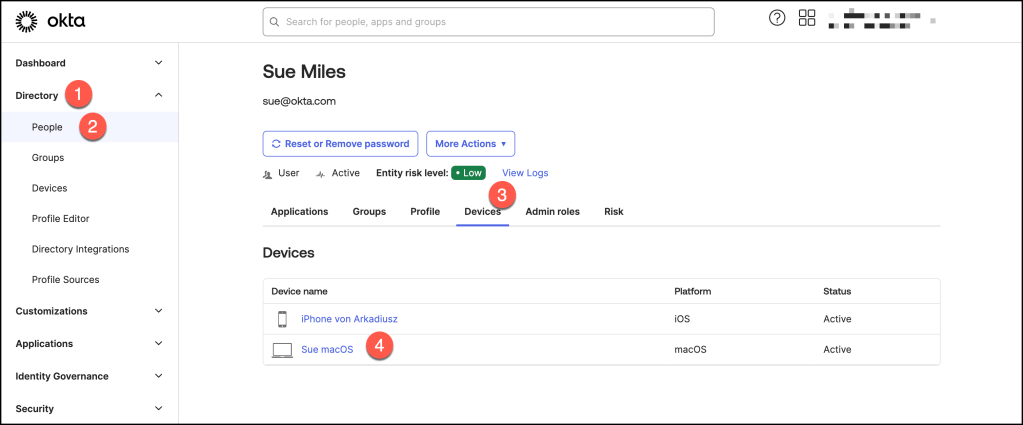Open the Risk tab

(613, 212)
